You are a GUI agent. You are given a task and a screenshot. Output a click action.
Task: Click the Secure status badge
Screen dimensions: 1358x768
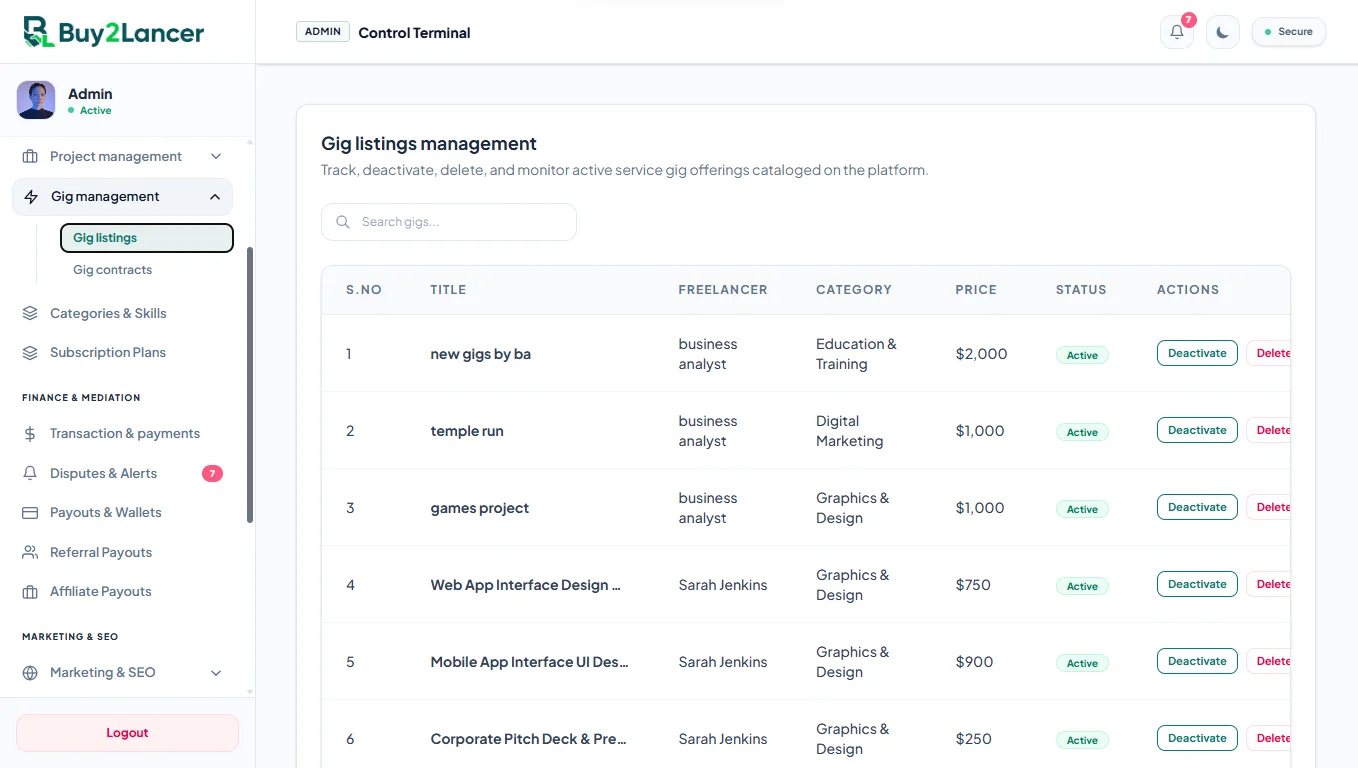pos(1289,32)
